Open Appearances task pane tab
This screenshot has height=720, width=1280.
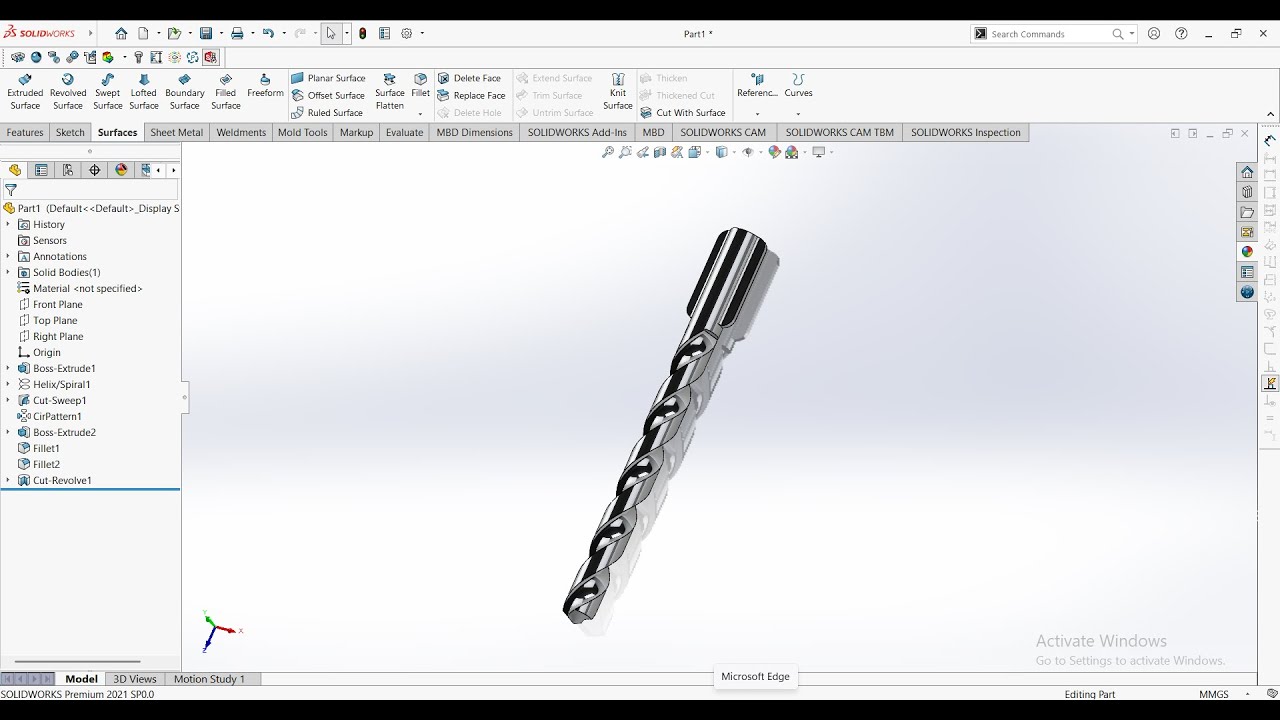[x=1247, y=252]
